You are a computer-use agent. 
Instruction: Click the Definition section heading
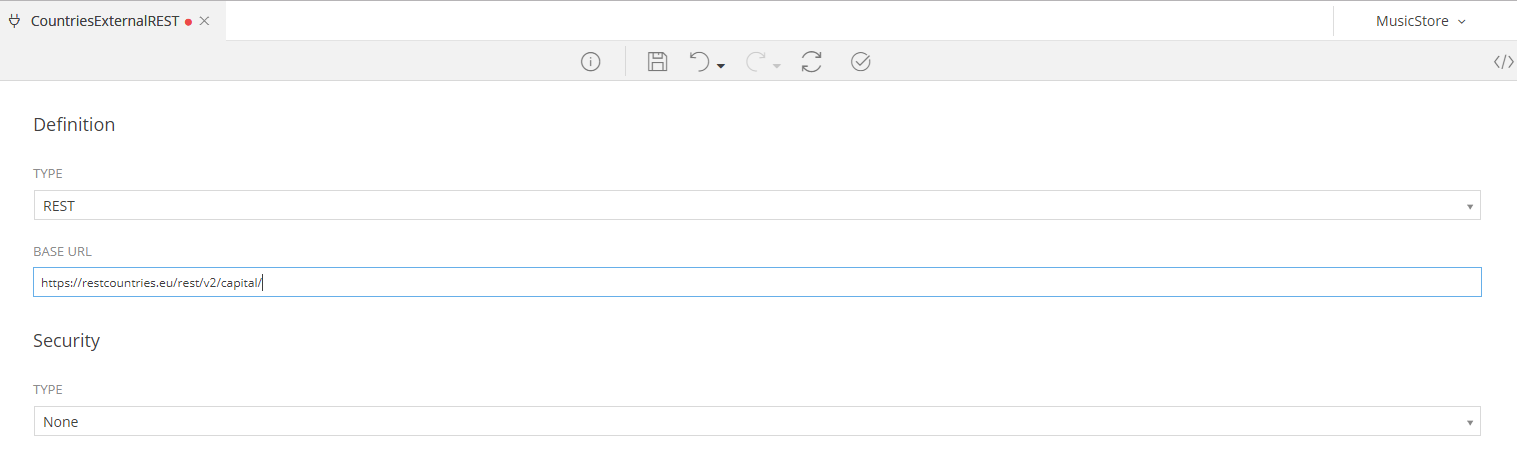[74, 125]
